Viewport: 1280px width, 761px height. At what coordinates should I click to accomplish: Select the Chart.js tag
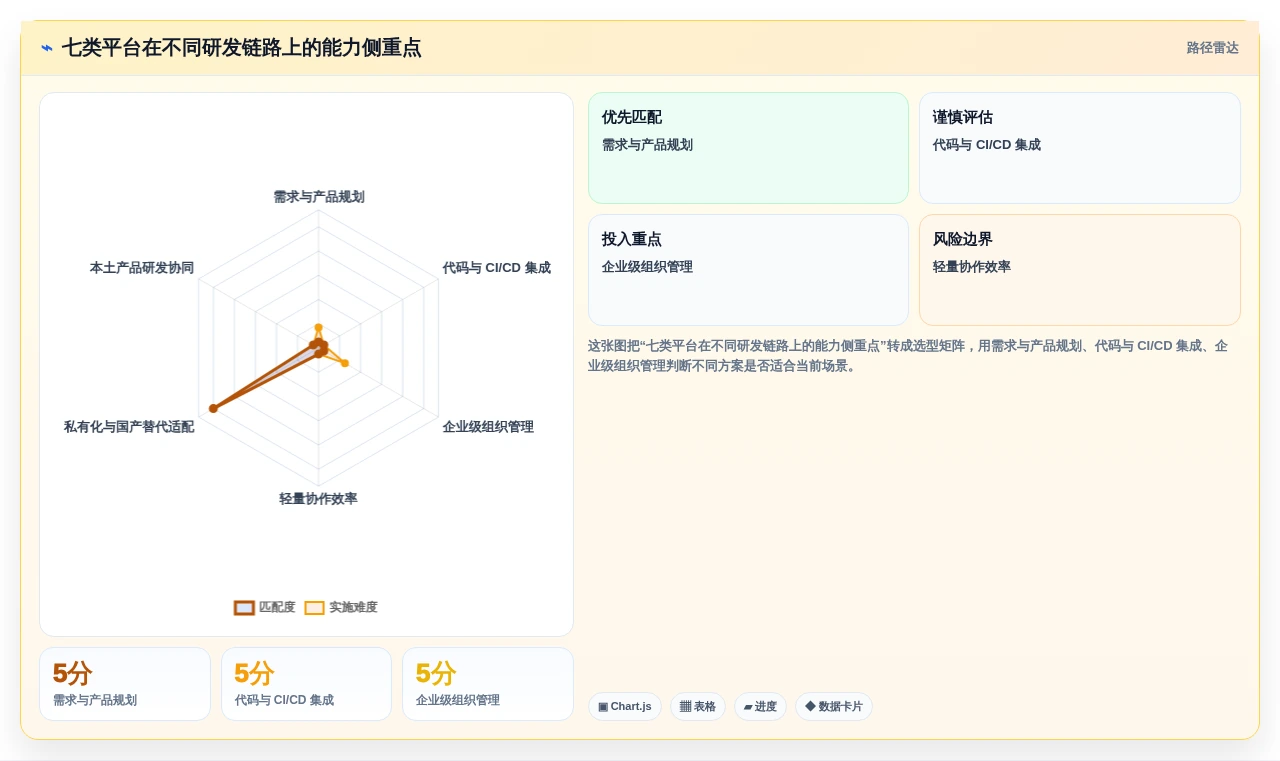(x=625, y=706)
